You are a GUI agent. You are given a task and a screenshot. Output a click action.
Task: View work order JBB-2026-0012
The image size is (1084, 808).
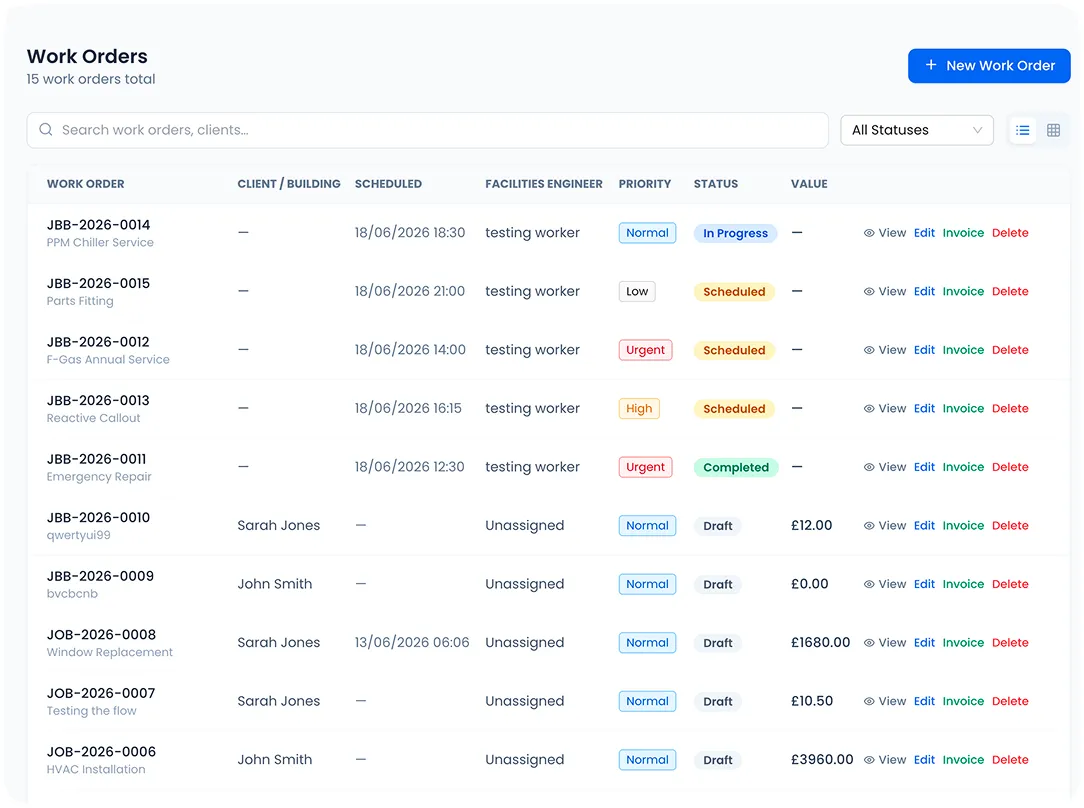pos(884,350)
